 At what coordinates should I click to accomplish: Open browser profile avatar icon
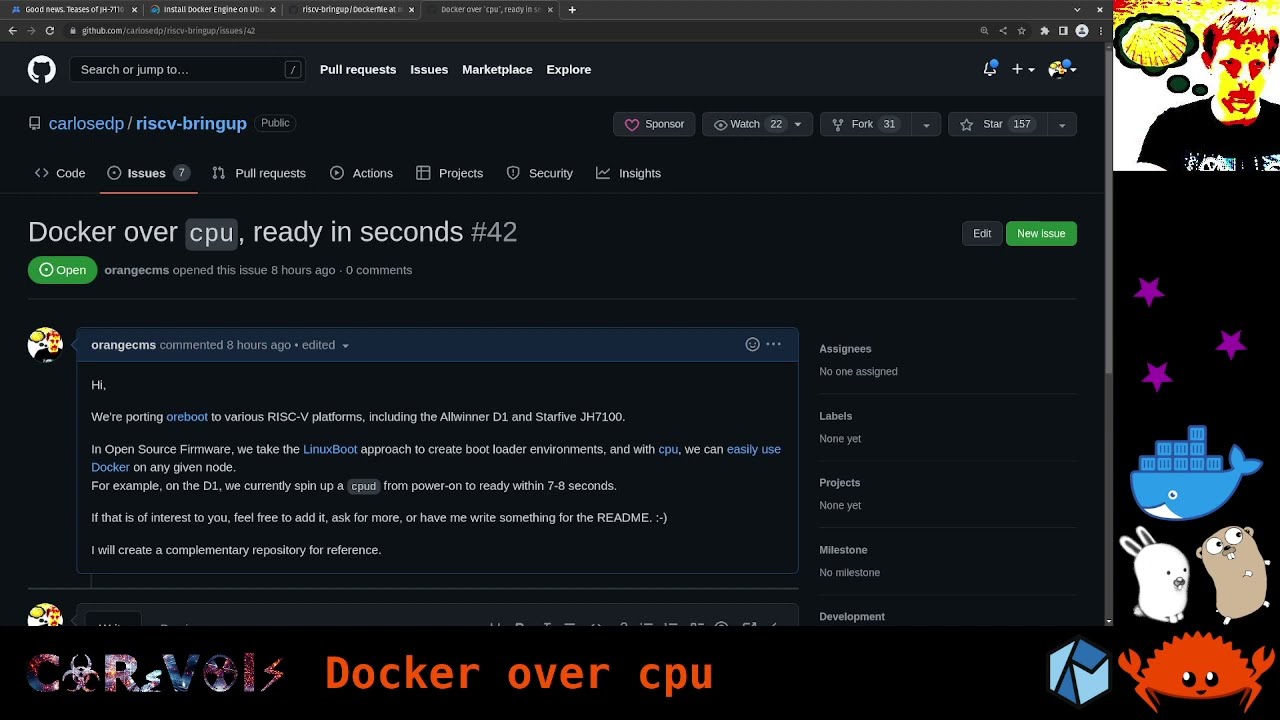(1081, 31)
